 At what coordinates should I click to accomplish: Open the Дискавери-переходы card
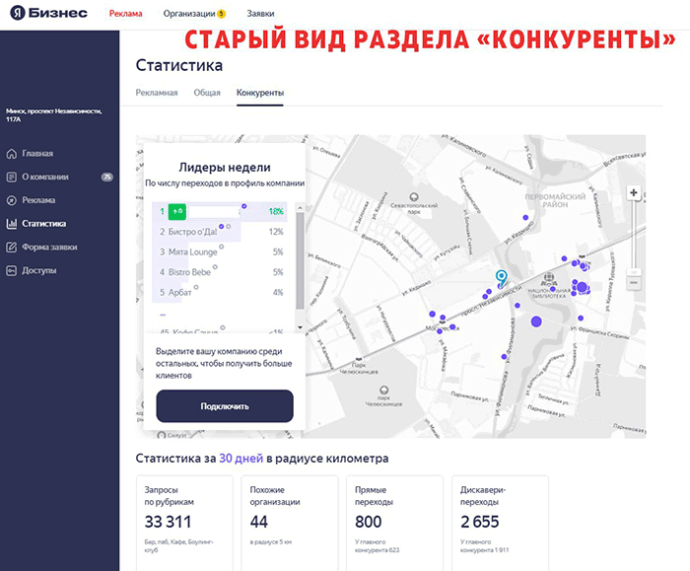point(500,522)
